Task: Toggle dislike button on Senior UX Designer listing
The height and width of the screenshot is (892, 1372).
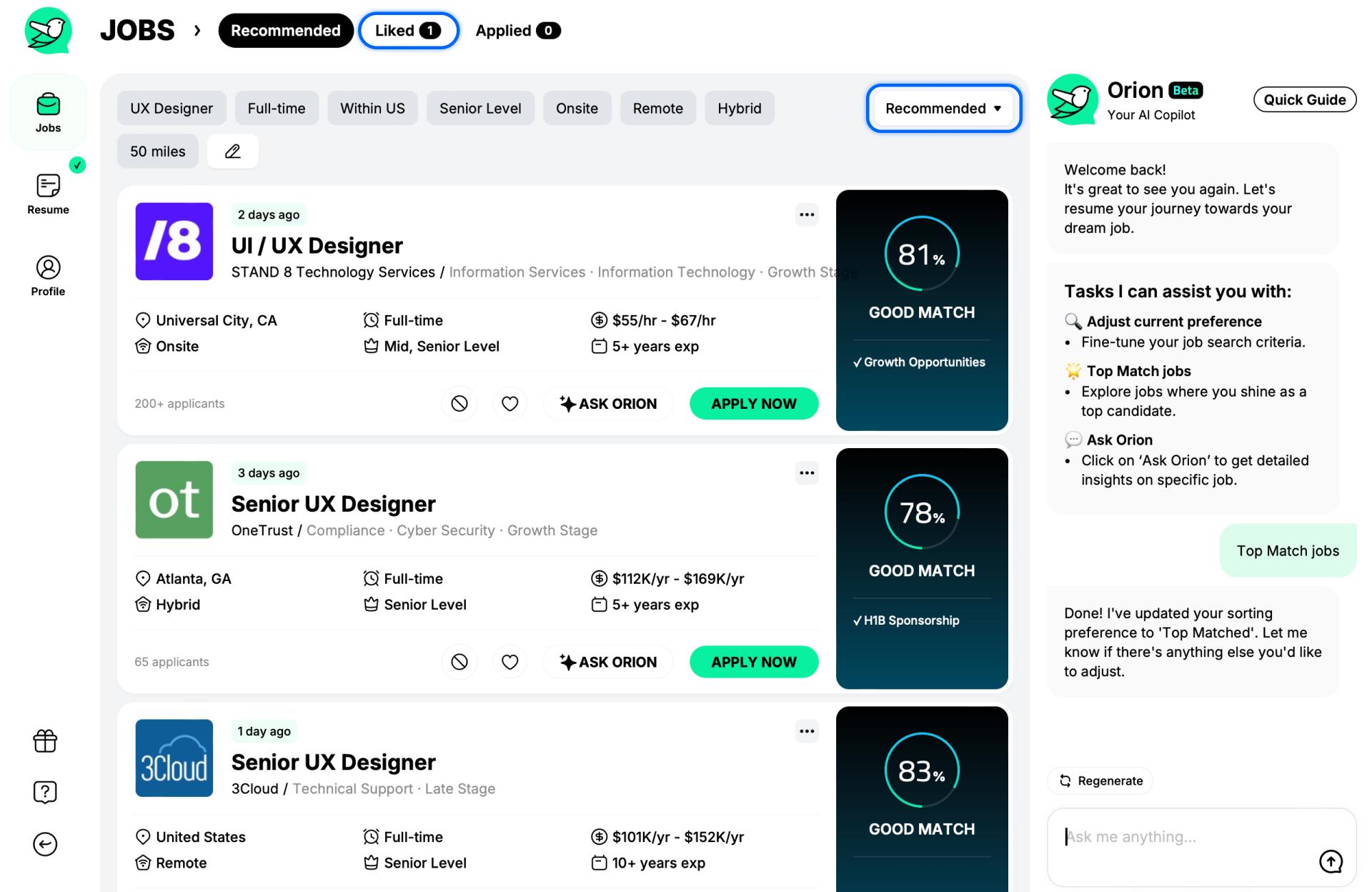Action: click(x=460, y=661)
